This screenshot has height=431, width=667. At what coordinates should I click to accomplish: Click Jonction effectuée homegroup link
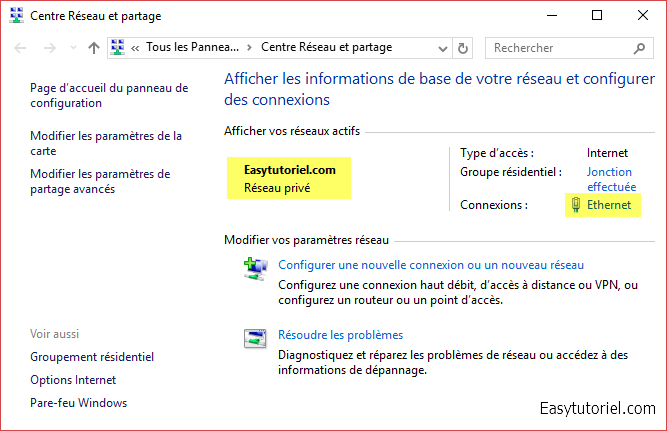click(x=611, y=179)
